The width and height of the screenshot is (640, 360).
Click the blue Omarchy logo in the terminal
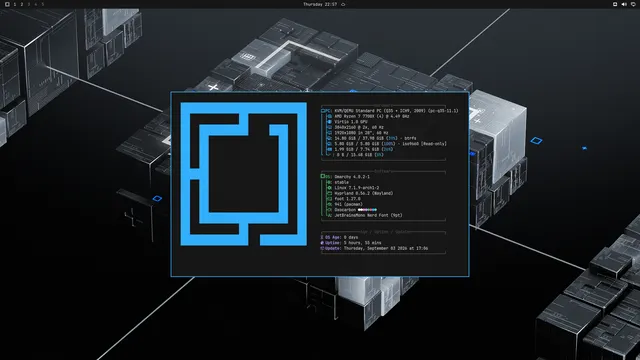pyautogui.click(x=244, y=174)
